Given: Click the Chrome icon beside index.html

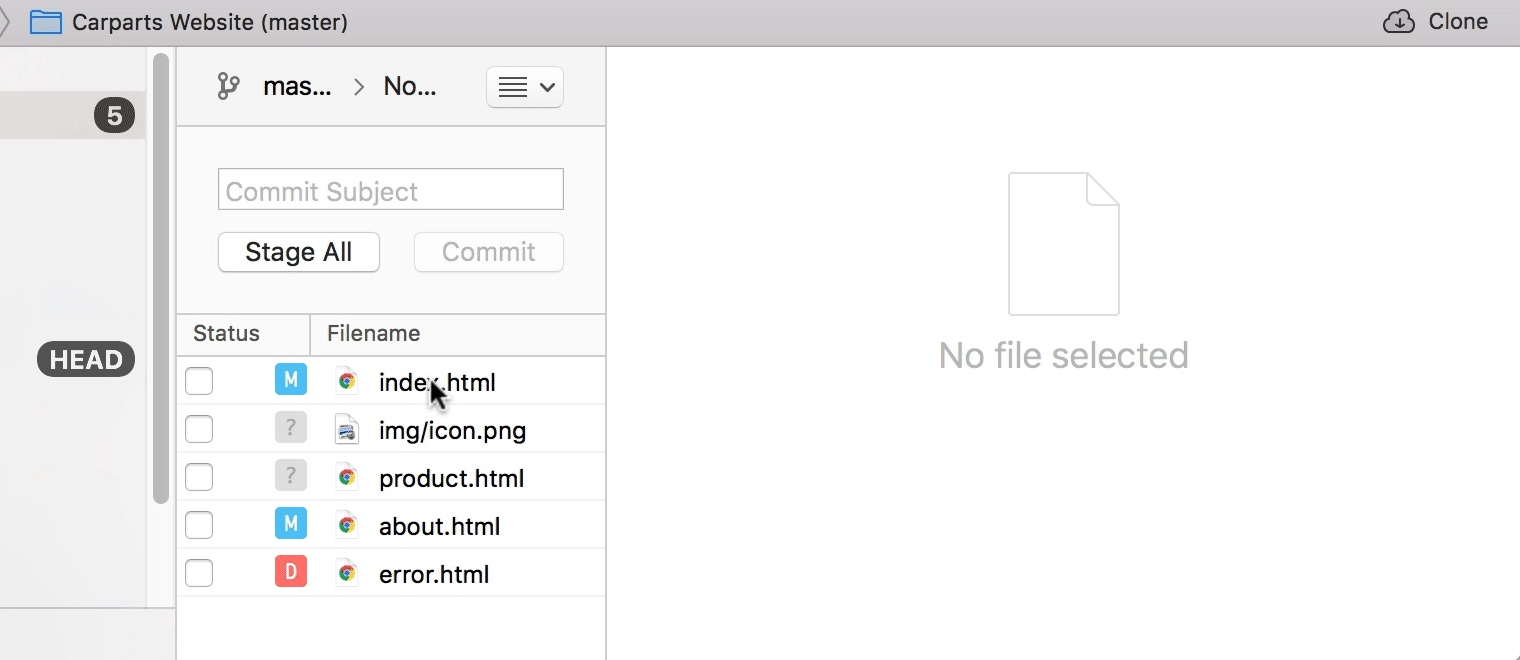Looking at the screenshot, I should 347,381.
